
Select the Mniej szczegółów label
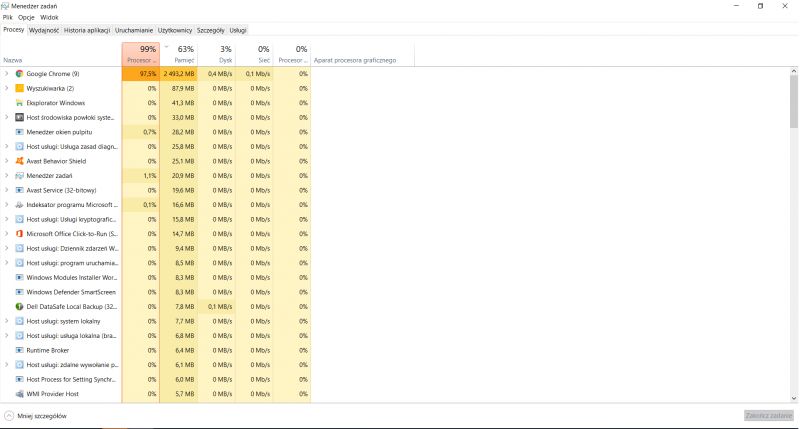point(42,416)
